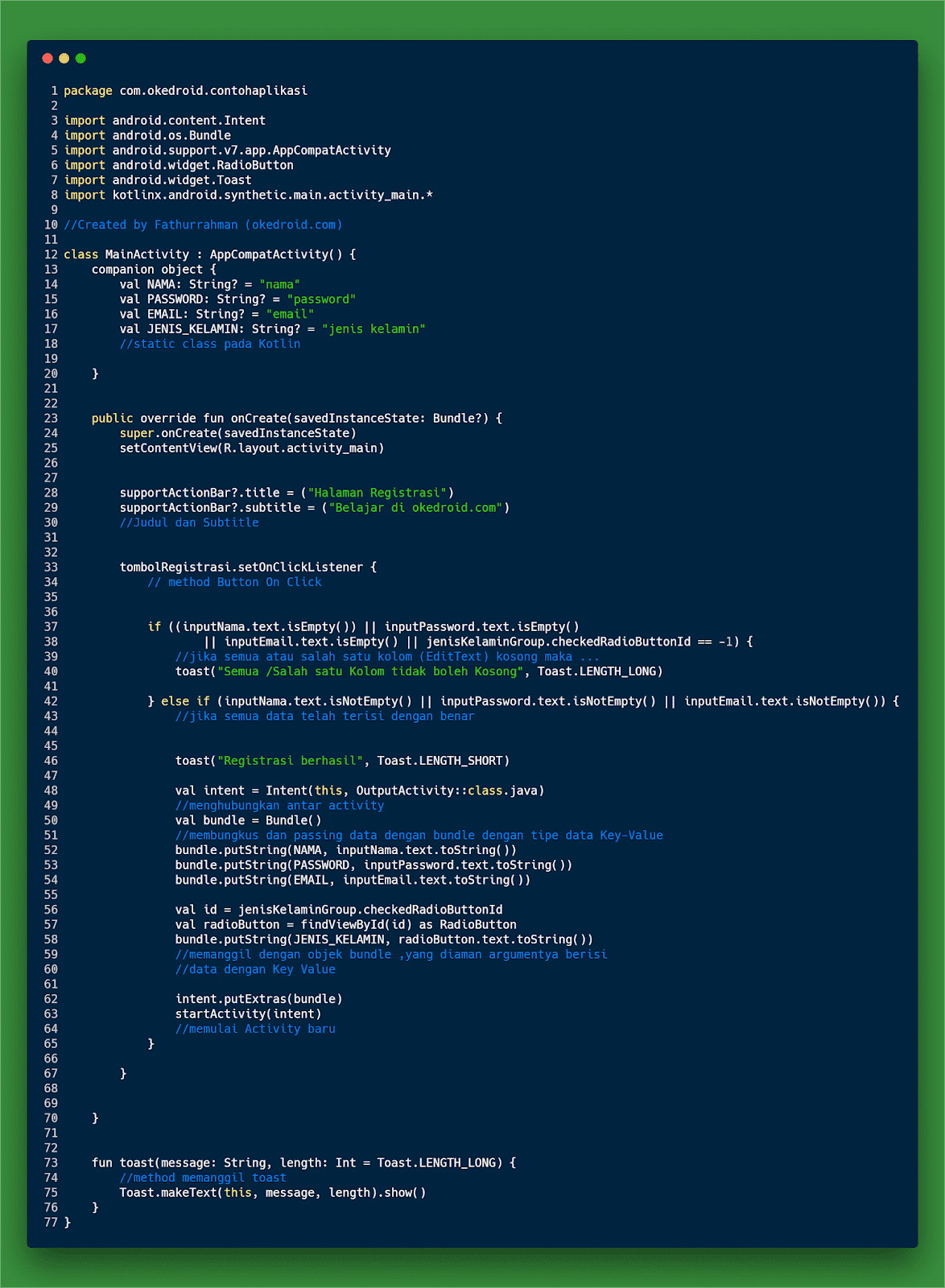Click the val id = jenisKelaminGroup line
Screen dimensions: 945x1288
tap(339, 910)
